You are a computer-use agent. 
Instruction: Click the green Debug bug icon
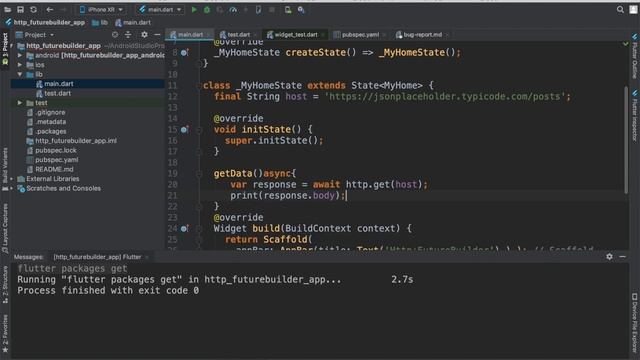tap(207, 9)
